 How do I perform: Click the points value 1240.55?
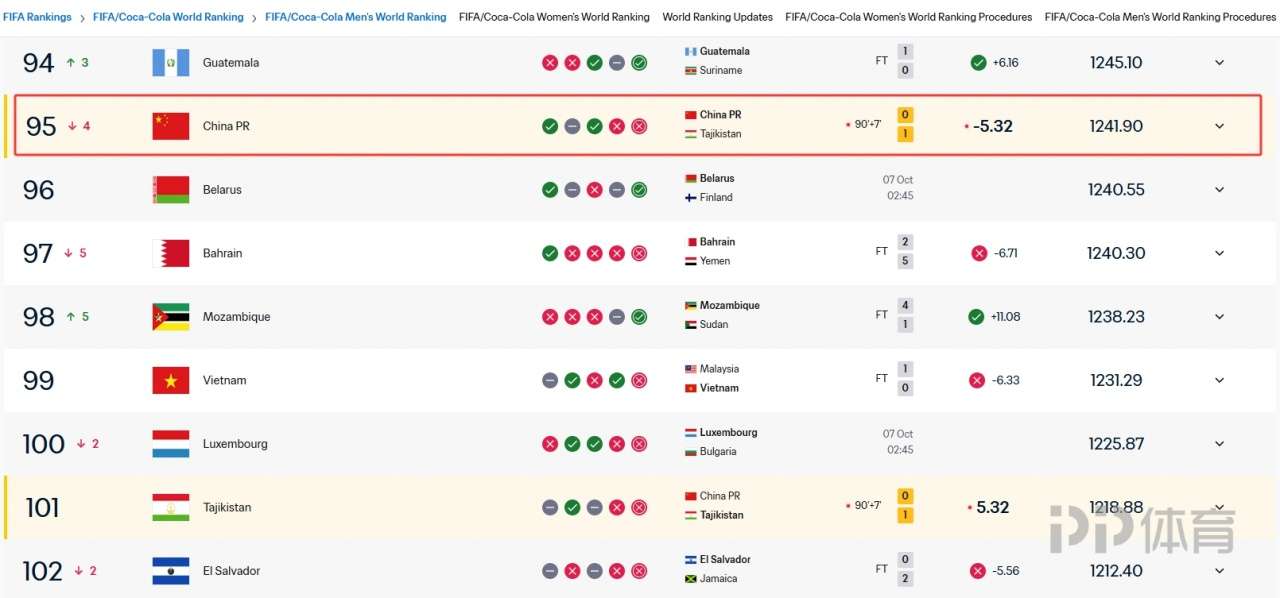tap(1116, 190)
